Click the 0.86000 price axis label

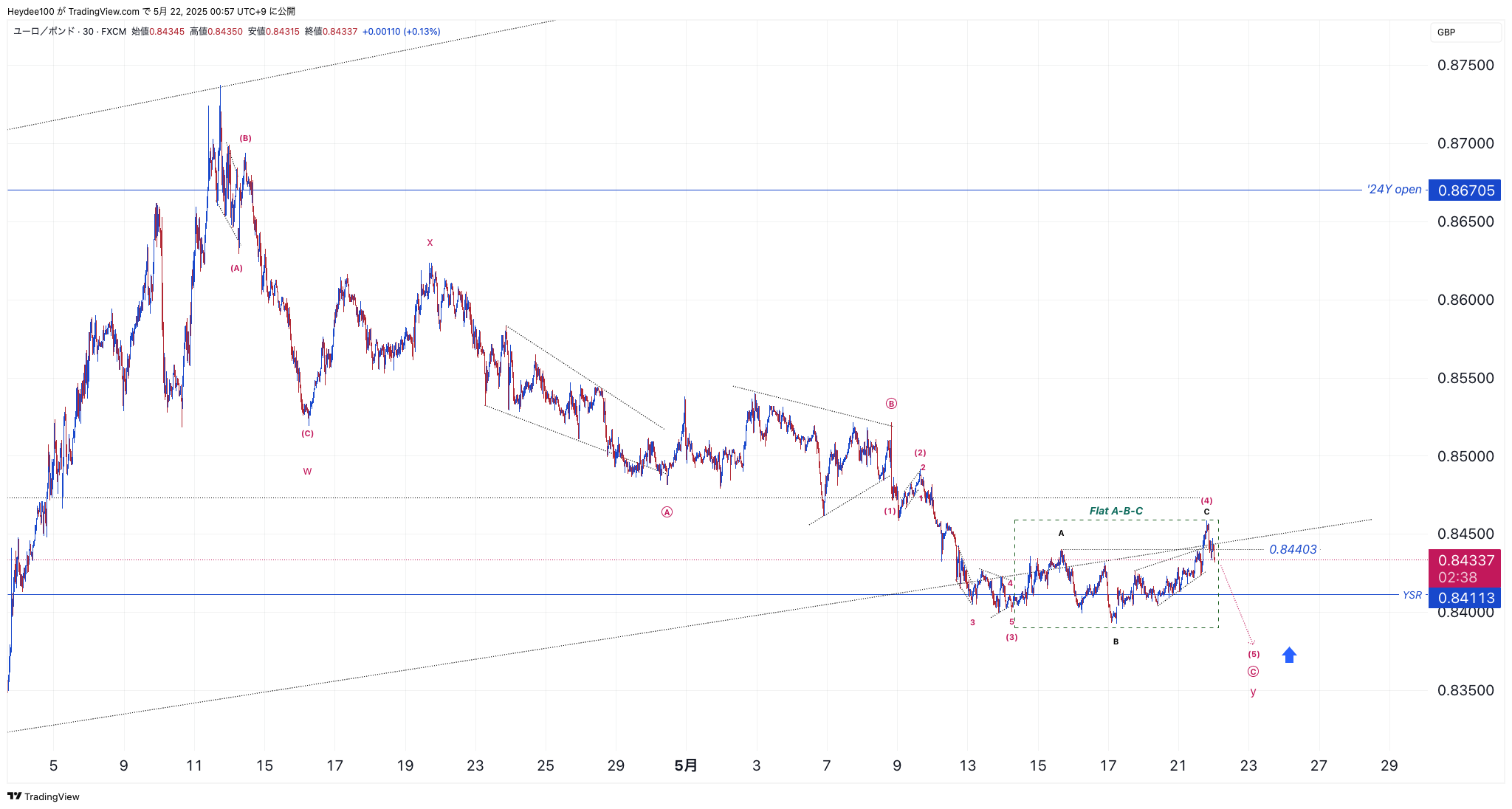1465,300
